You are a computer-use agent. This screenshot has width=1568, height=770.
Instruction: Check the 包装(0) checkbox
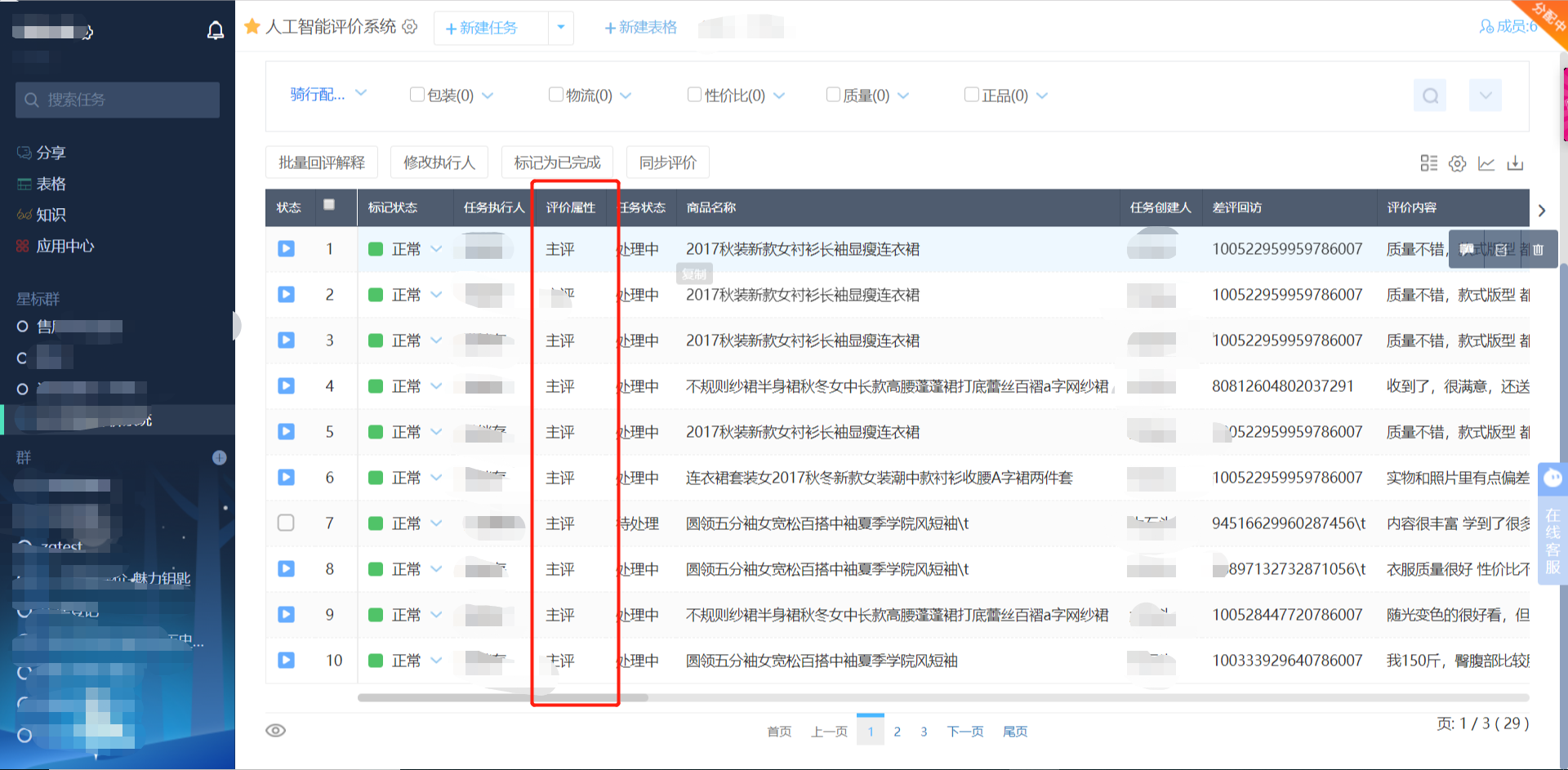tap(416, 95)
